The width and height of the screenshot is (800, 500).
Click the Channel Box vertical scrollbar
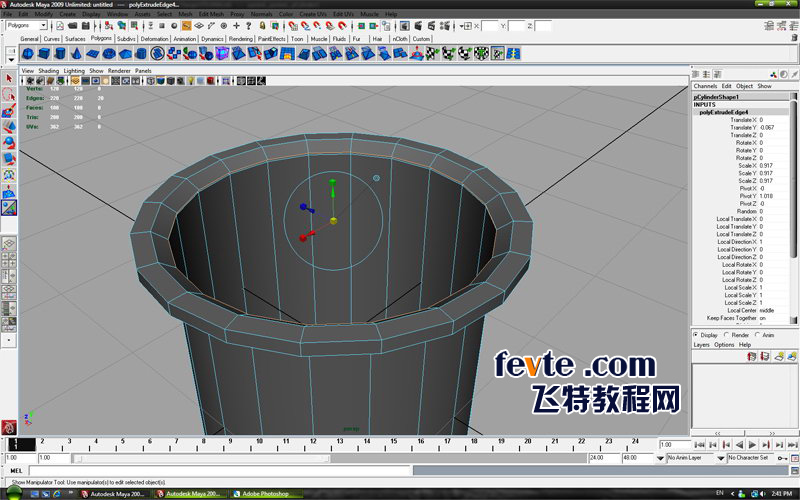click(x=793, y=208)
